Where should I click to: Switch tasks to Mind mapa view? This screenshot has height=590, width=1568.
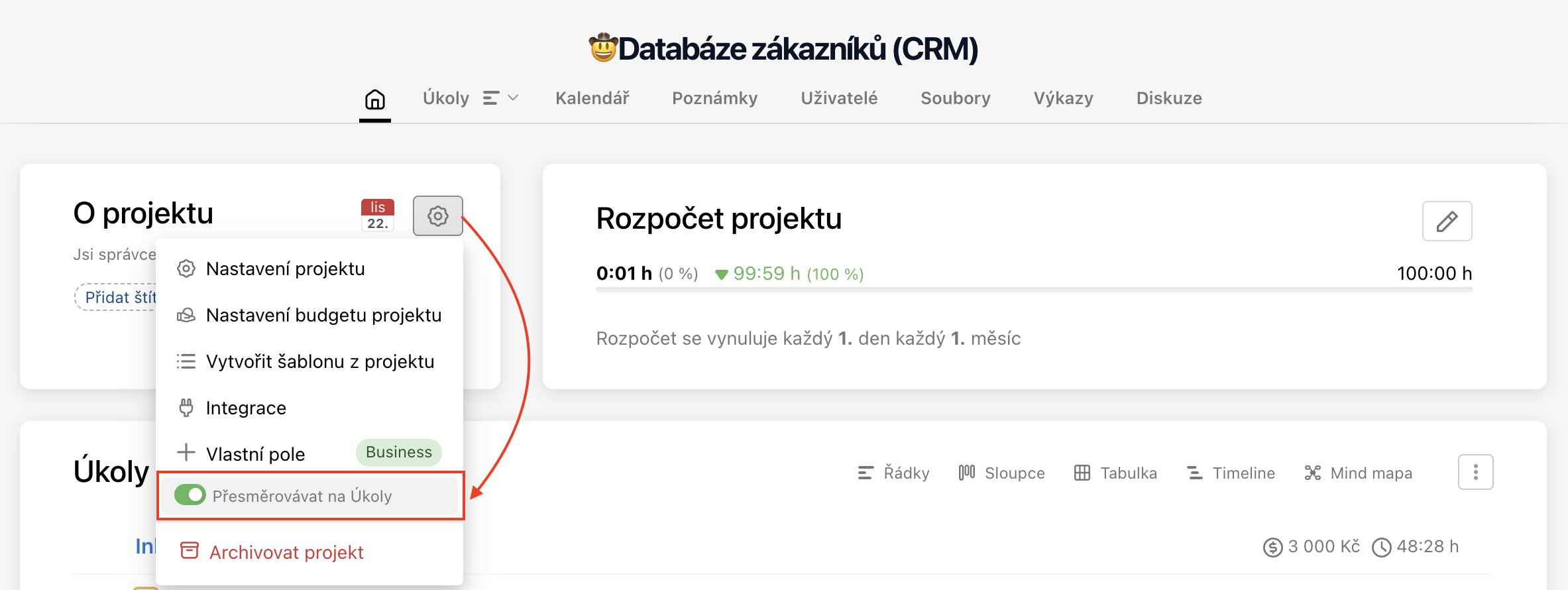pos(1359,473)
